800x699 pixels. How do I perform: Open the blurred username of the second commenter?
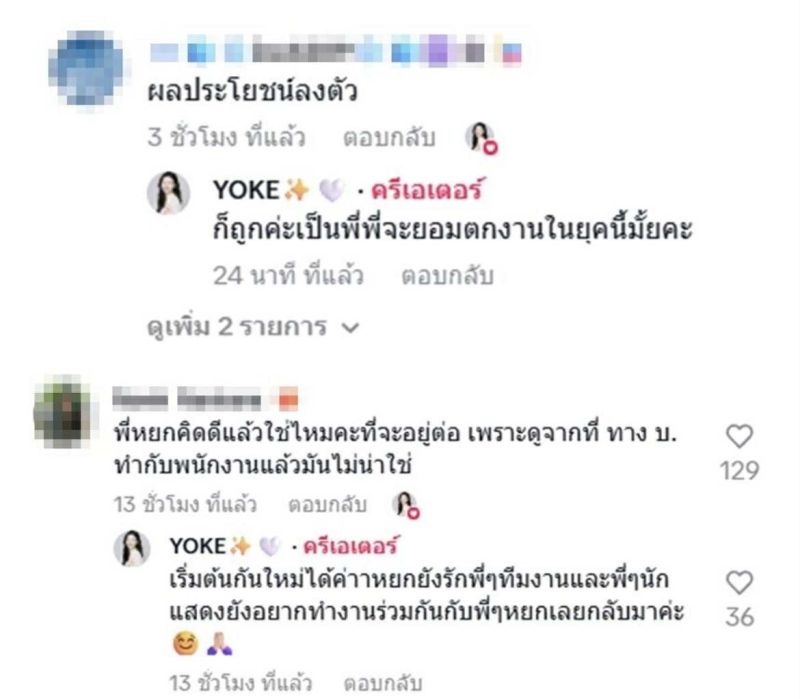point(205,398)
